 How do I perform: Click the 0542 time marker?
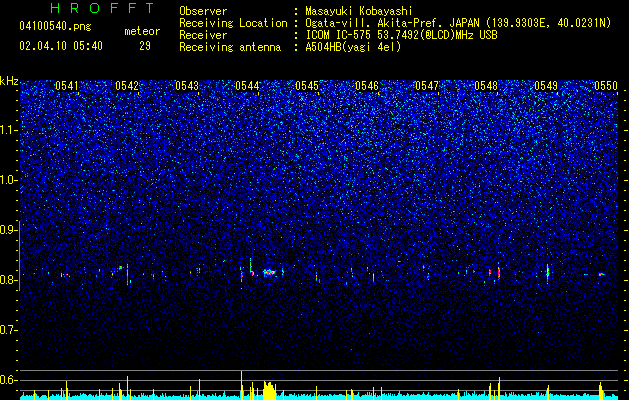tap(127, 86)
